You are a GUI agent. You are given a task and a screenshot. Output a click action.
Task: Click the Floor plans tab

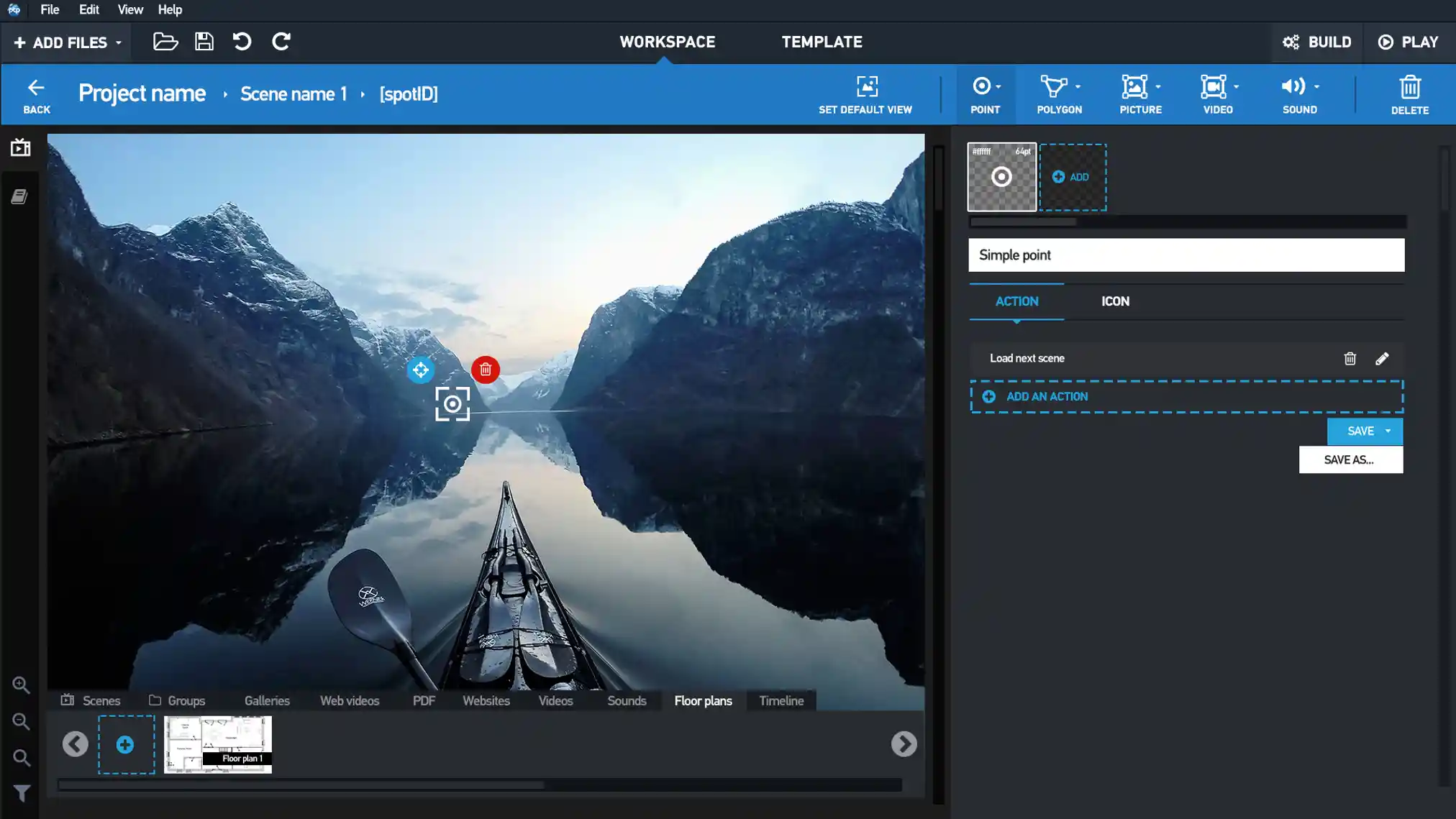[x=703, y=700]
